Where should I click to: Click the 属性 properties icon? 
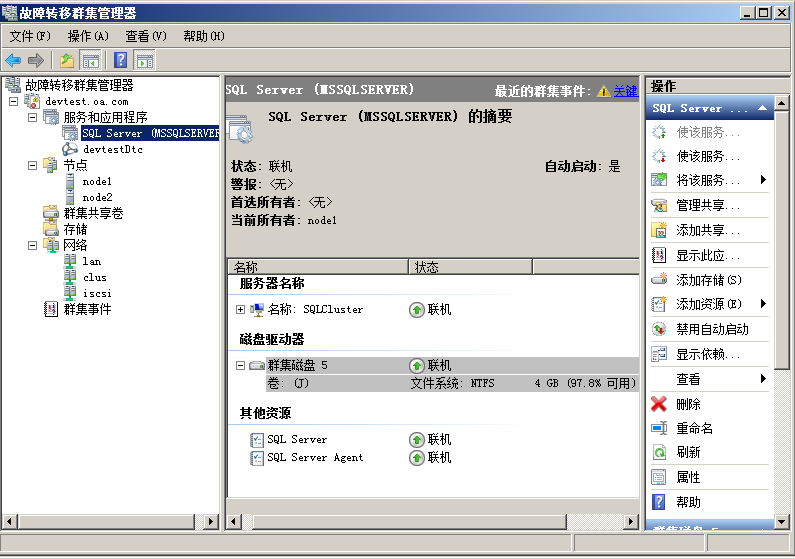[659, 477]
